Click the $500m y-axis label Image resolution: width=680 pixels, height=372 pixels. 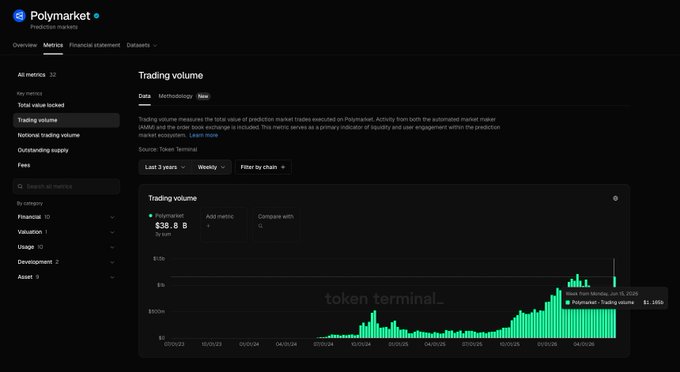pos(157,311)
